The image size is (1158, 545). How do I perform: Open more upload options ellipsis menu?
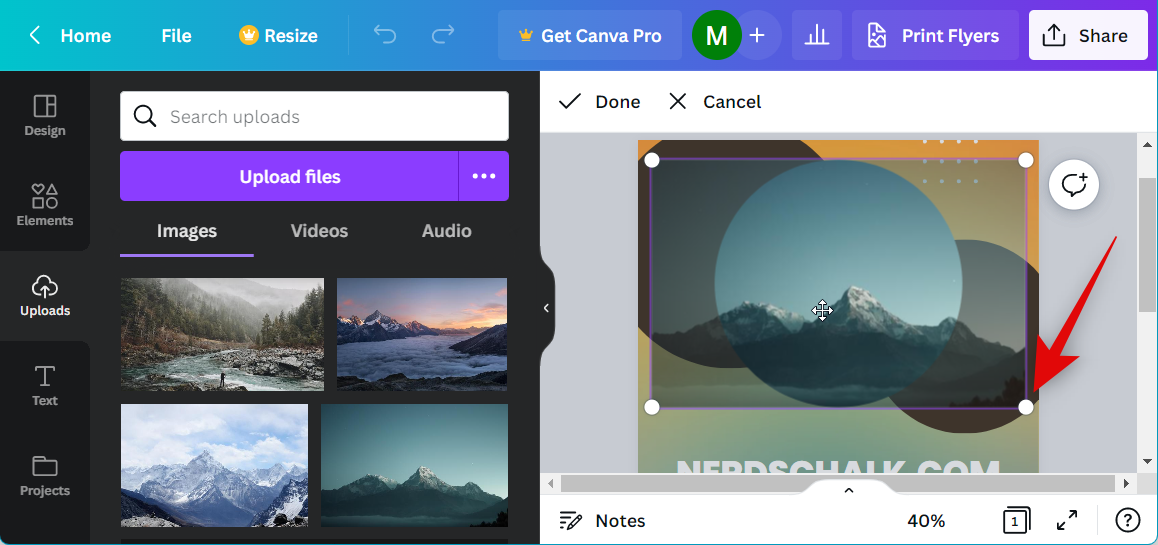[x=484, y=176]
